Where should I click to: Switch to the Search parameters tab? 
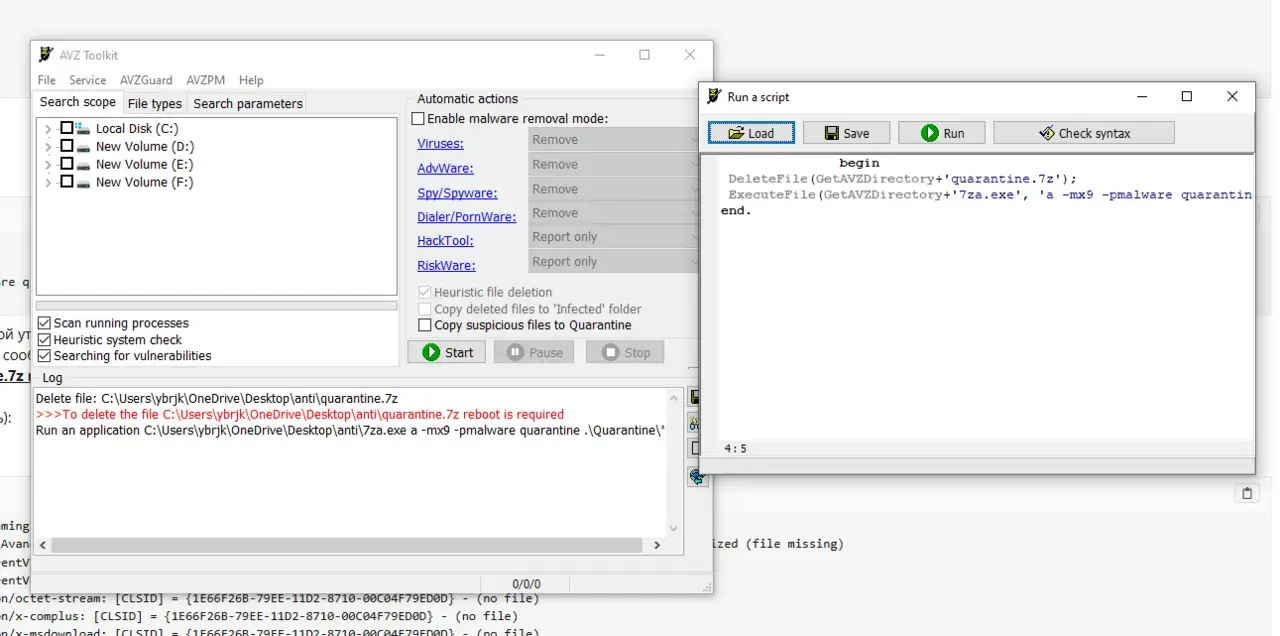248,104
